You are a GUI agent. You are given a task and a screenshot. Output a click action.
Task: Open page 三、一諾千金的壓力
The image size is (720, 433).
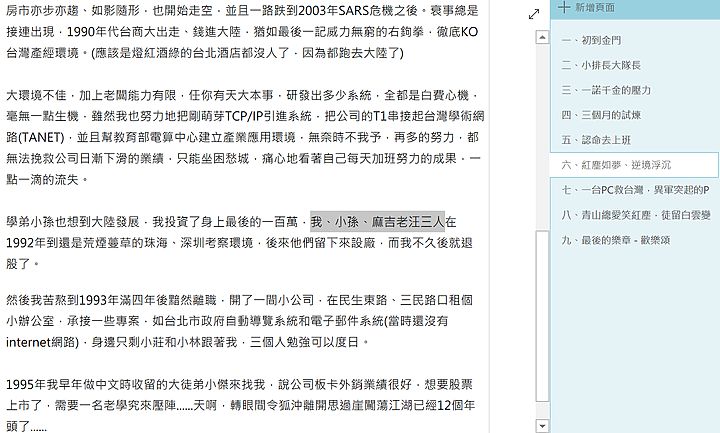(606, 90)
